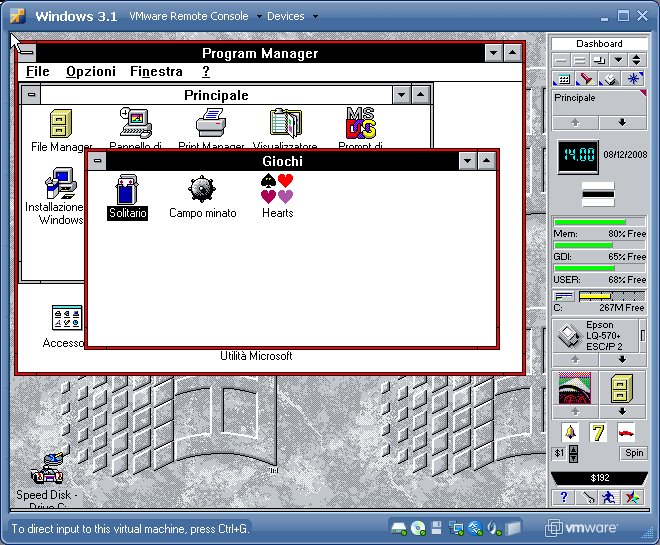Click the Epson printer icon in Dashboard
The width and height of the screenshot is (660, 545).
[567, 335]
